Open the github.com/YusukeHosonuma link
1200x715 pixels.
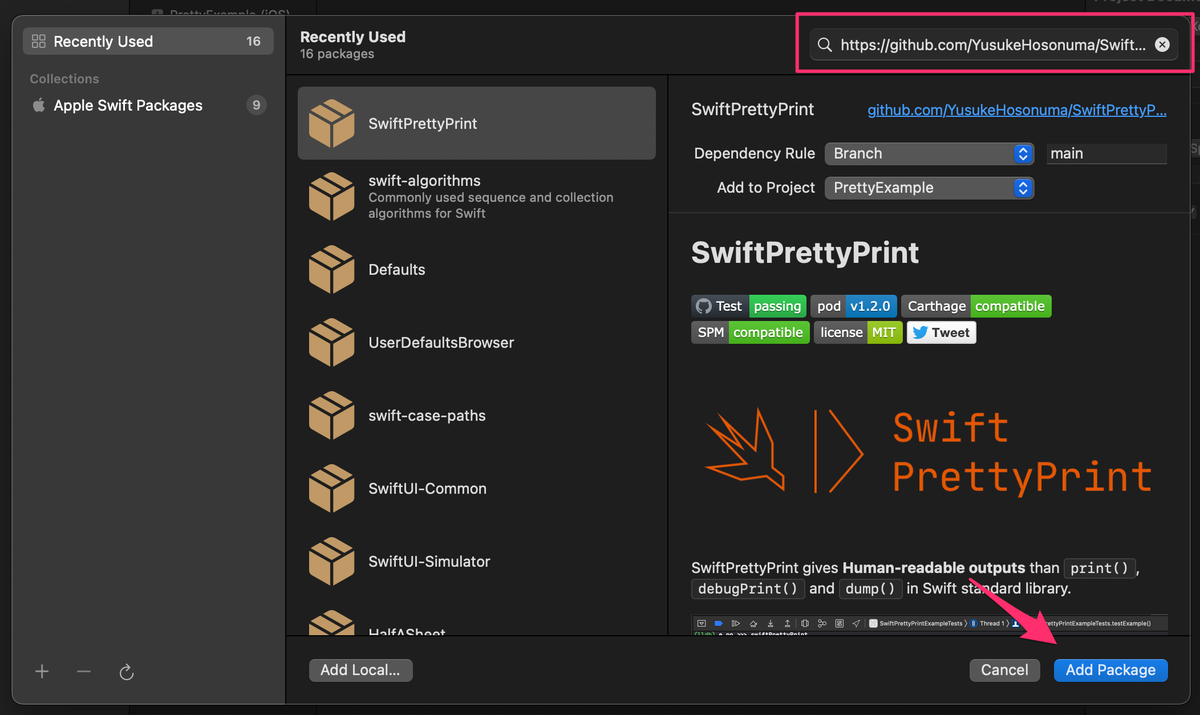point(1017,110)
